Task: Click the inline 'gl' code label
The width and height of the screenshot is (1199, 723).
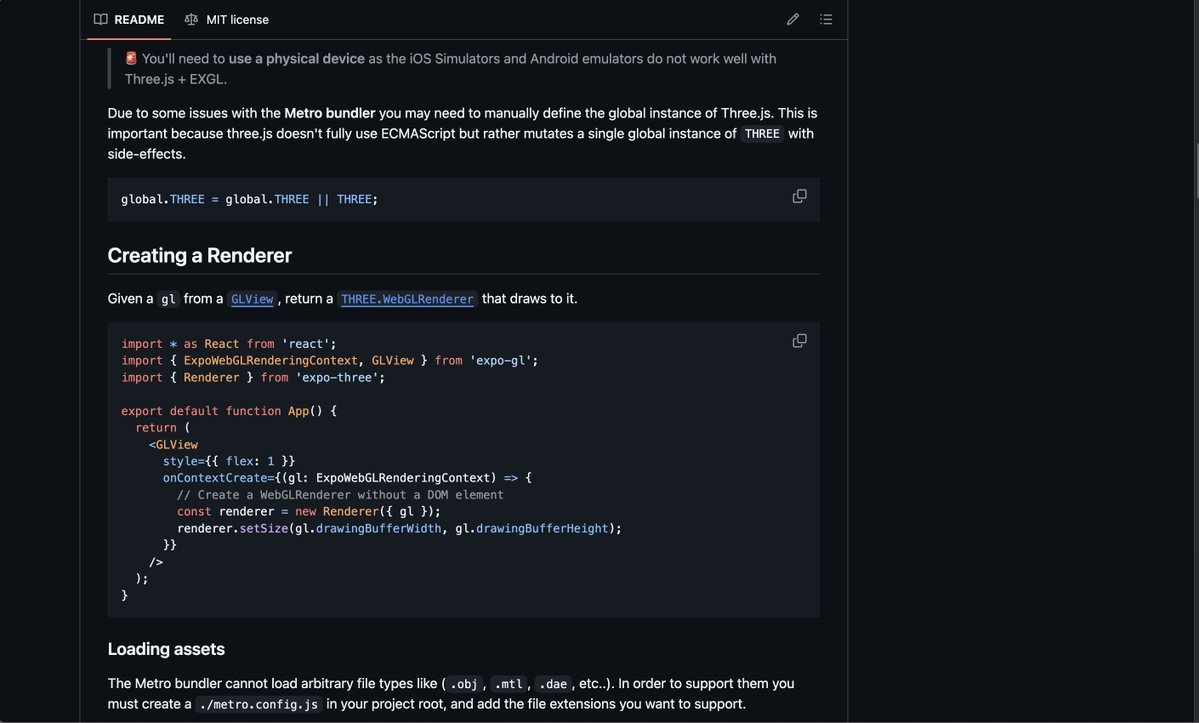Action: coord(168,299)
